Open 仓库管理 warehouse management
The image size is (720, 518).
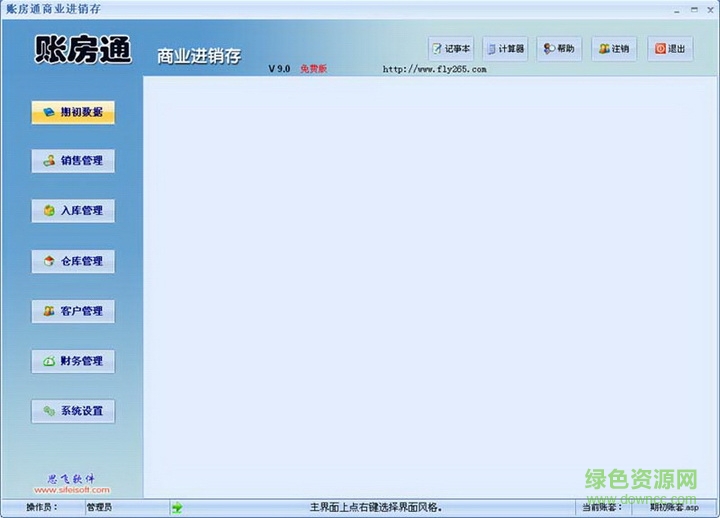[73, 261]
